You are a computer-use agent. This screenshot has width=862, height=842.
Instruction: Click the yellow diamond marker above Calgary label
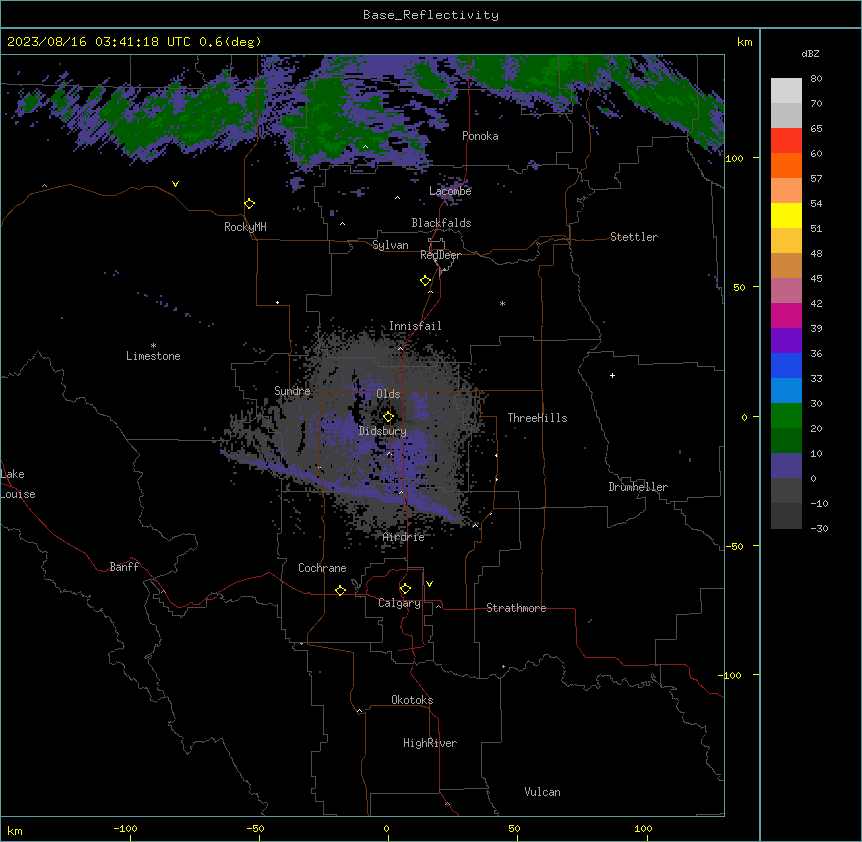405,589
